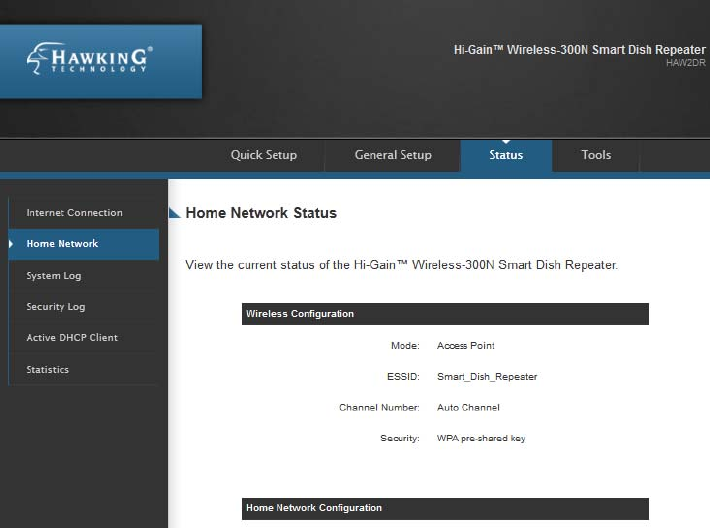Viewport: 710px width, 528px height.
Task: Open the General Setup tab
Action: click(x=393, y=155)
